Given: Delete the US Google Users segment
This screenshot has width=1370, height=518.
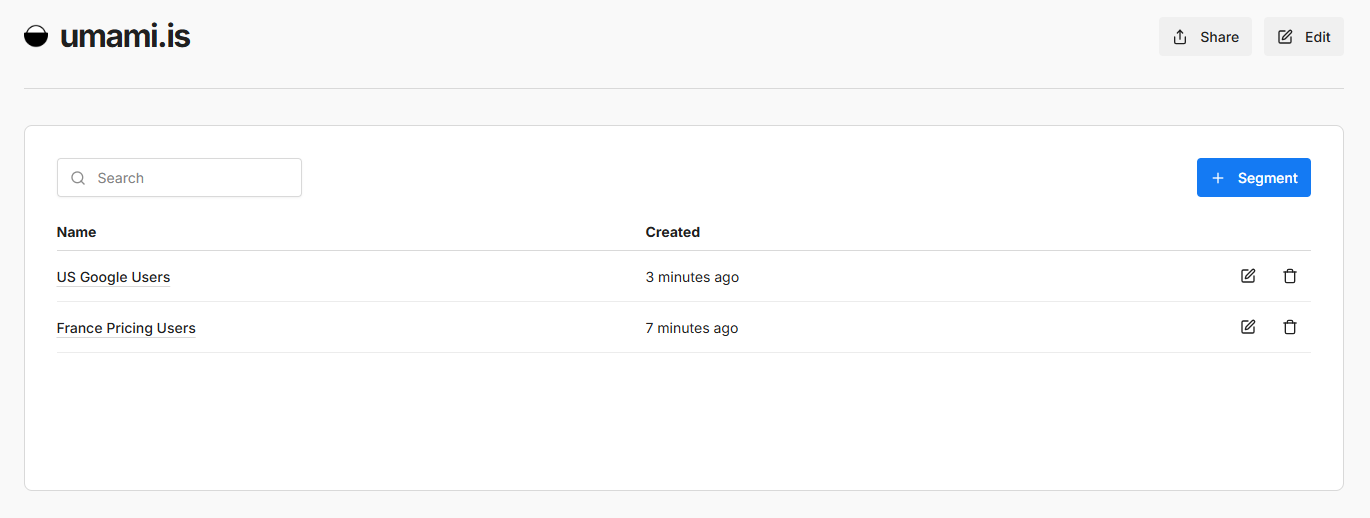Looking at the screenshot, I should pos(1290,276).
